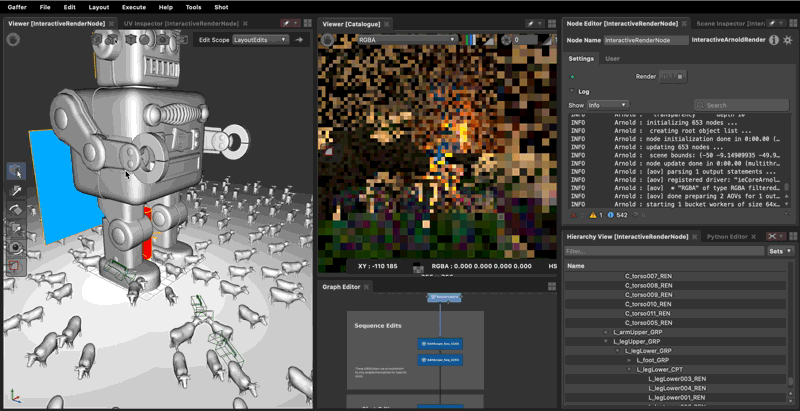800x411 pixels.
Task: Click the hand icon in InteractiveRenderNode Viewer
Action: 13,40
